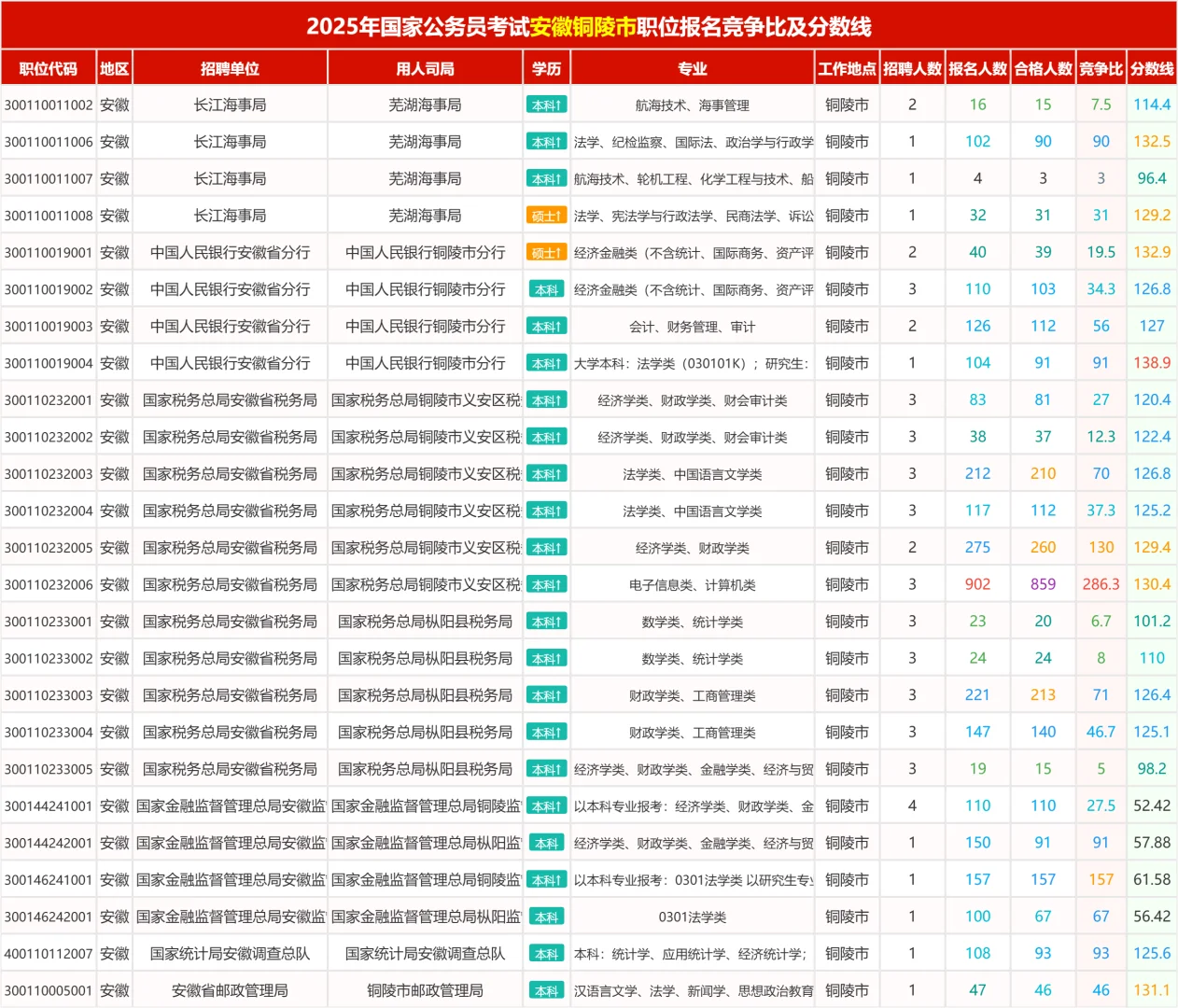The height and width of the screenshot is (1008, 1178).
Task: Select the 本科 badge for job code 400110112007
Action: click(547, 953)
